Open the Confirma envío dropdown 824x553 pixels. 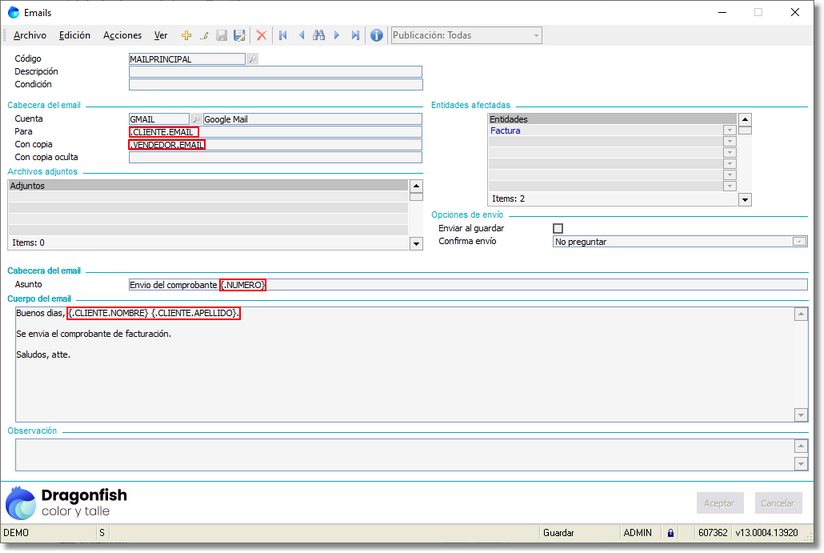[799, 241]
